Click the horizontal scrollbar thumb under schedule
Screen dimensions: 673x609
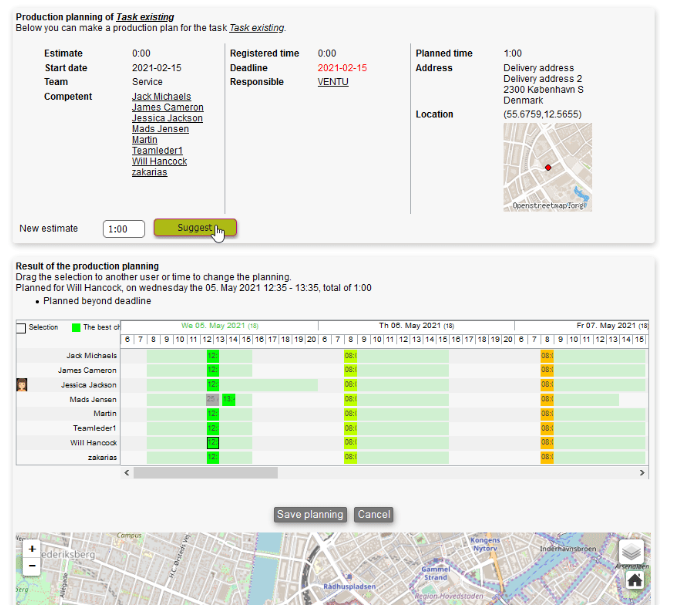(205, 472)
